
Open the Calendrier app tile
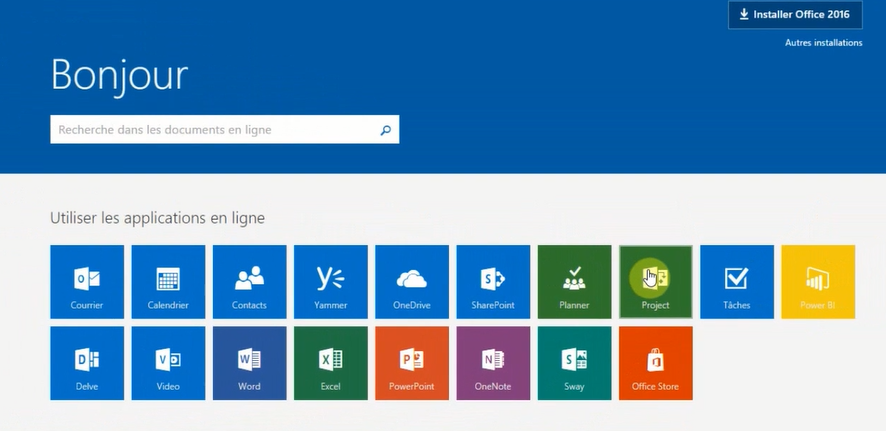point(168,282)
